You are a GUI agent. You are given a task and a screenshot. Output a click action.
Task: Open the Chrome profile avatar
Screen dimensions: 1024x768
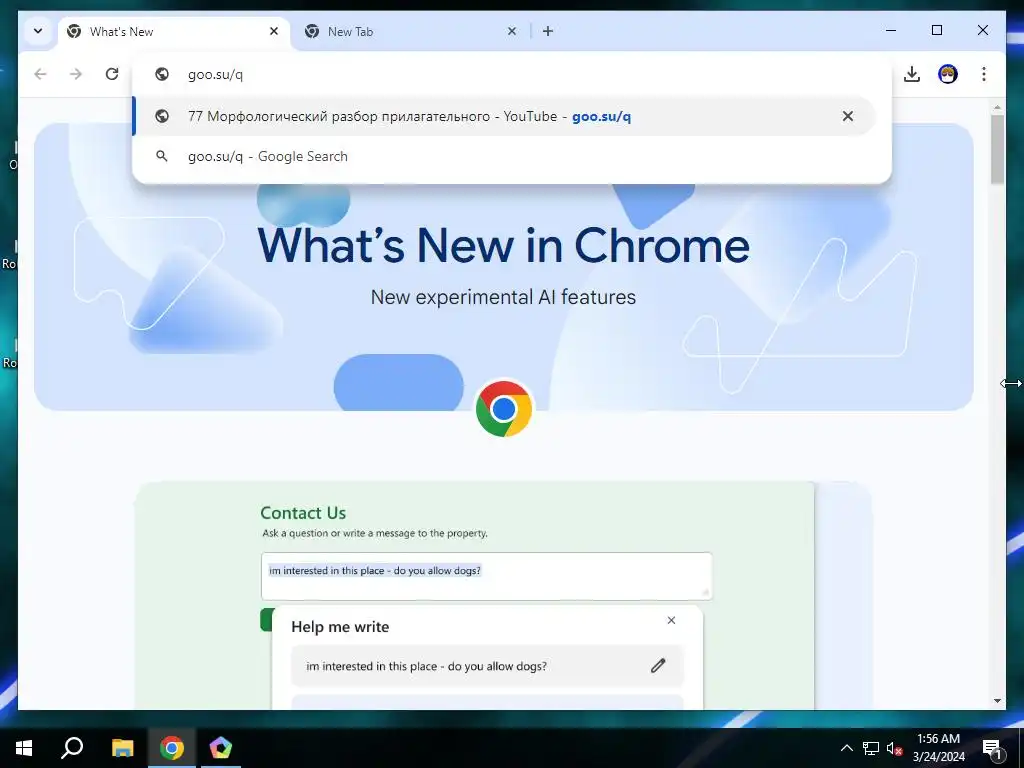coord(948,74)
